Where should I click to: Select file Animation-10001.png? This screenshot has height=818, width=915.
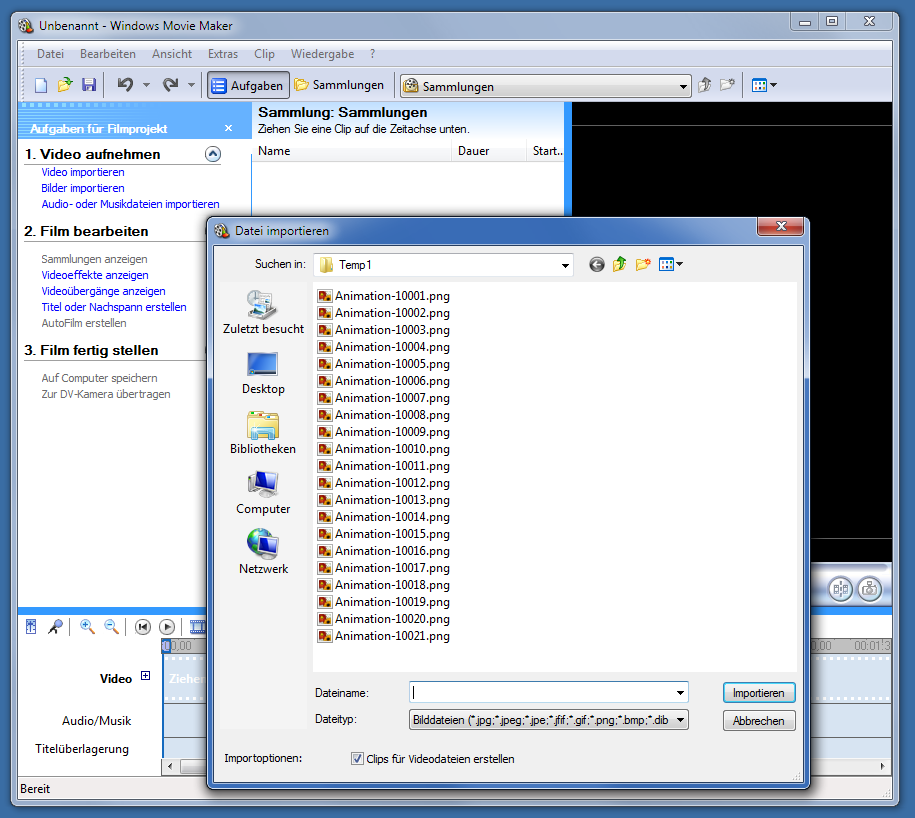pos(384,296)
